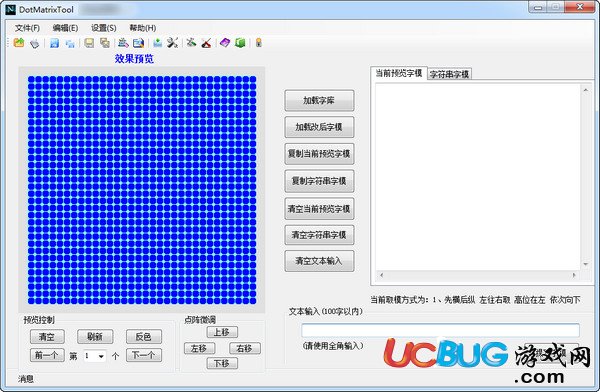Click the green book toolbar icon
This screenshot has height=392, width=600.
click(240, 43)
